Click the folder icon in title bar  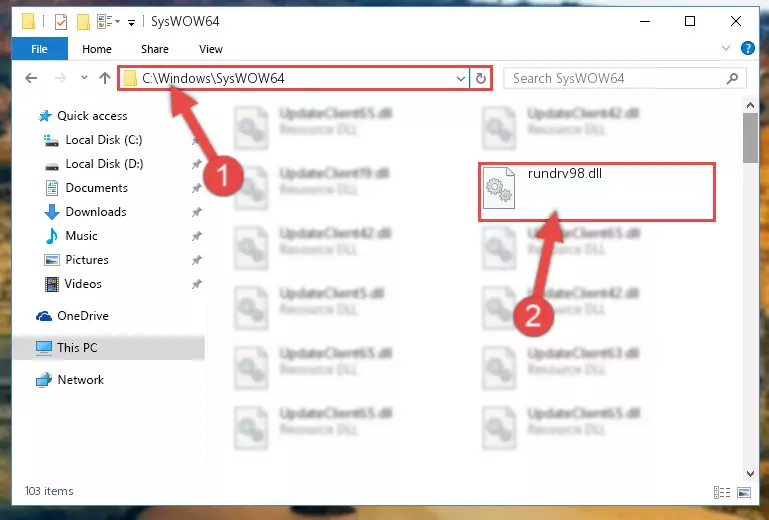coord(28,22)
